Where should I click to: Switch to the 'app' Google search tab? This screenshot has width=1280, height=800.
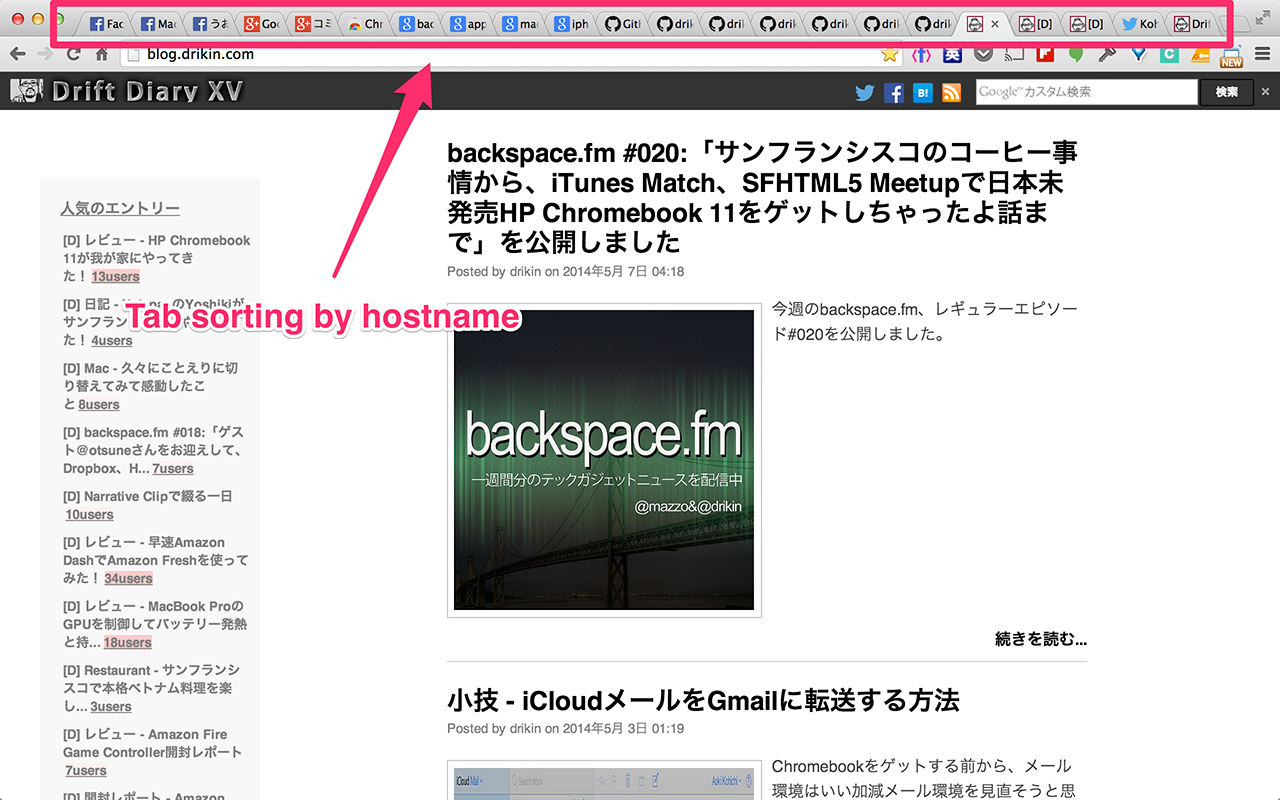(x=469, y=23)
